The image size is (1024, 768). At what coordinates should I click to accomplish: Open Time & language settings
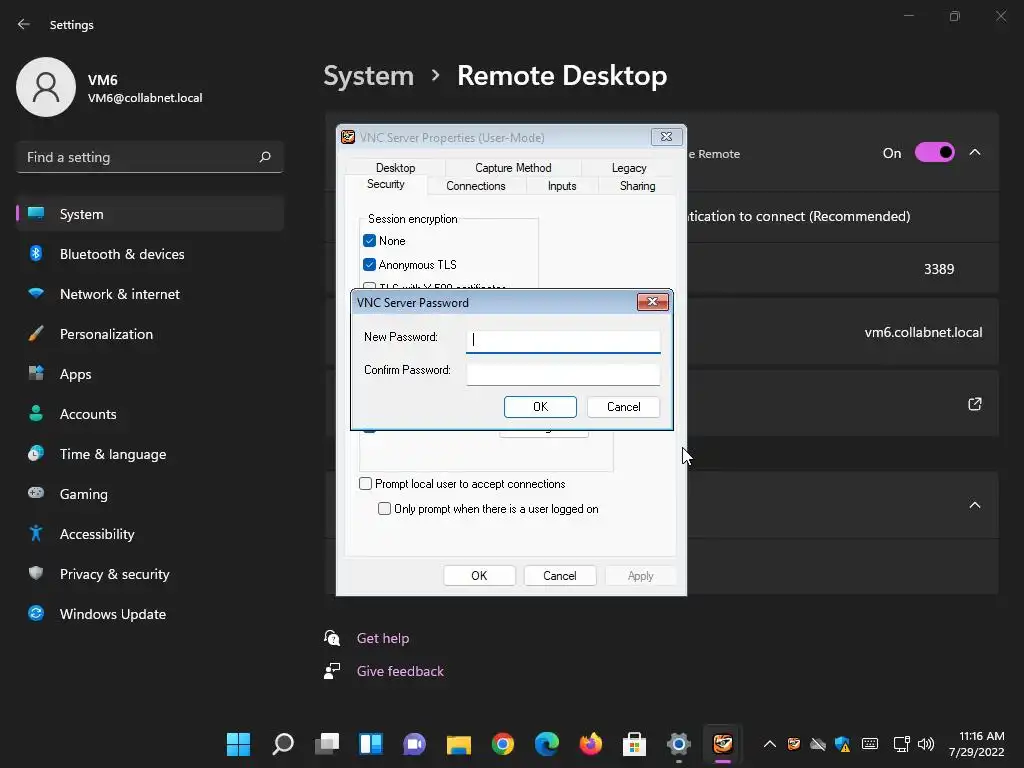[x=150, y=454]
